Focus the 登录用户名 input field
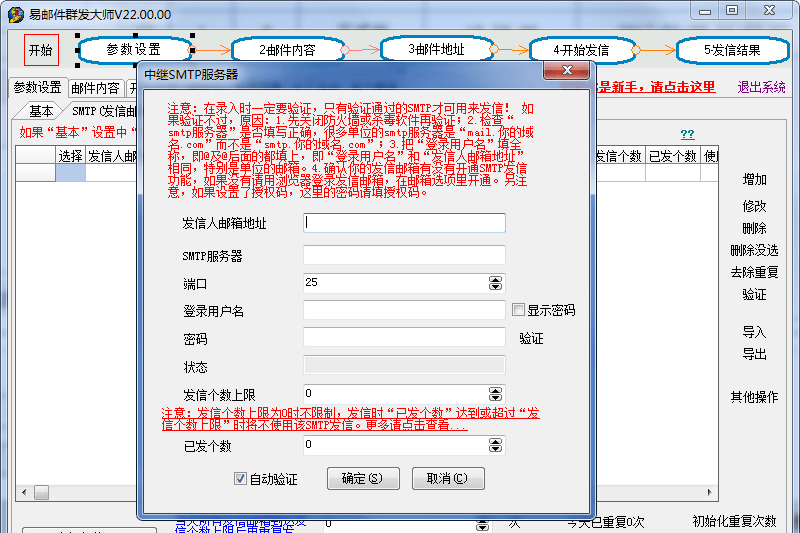800x533 pixels. [x=404, y=310]
